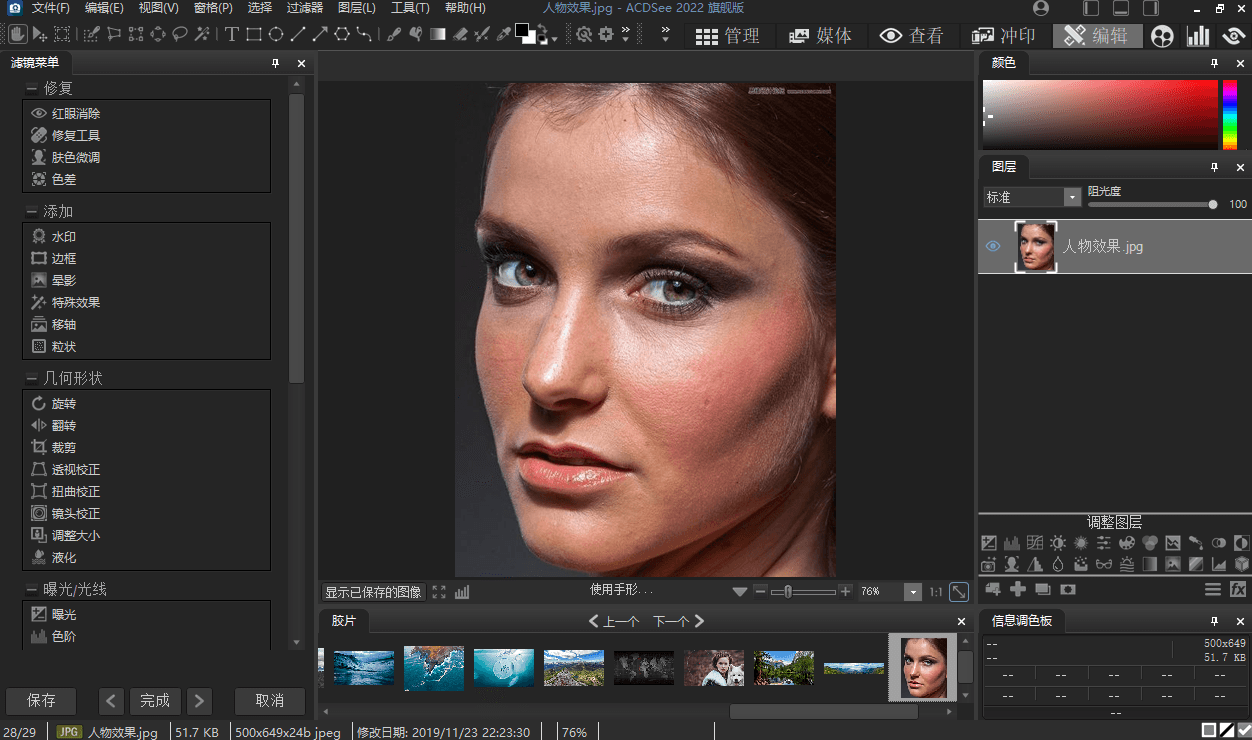Toggle the checkmark icon in the status bar
This screenshot has width=1252, height=740.
tap(1243, 731)
